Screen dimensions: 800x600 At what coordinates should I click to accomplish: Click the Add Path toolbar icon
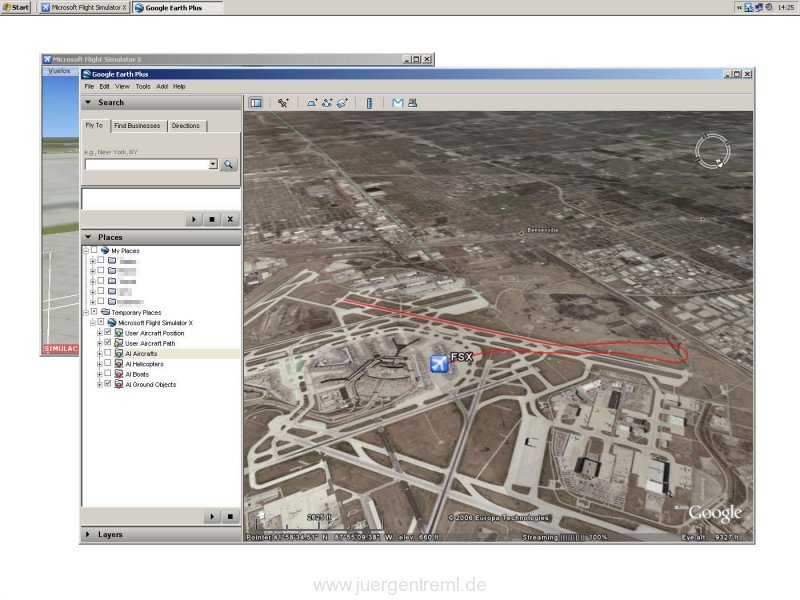(x=327, y=103)
